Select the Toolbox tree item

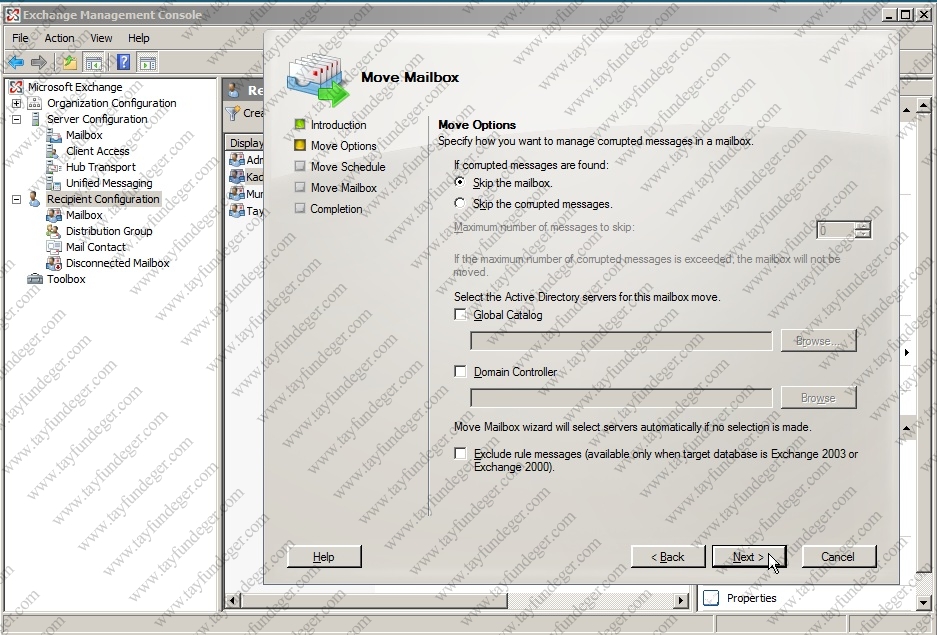(x=66, y=279)
